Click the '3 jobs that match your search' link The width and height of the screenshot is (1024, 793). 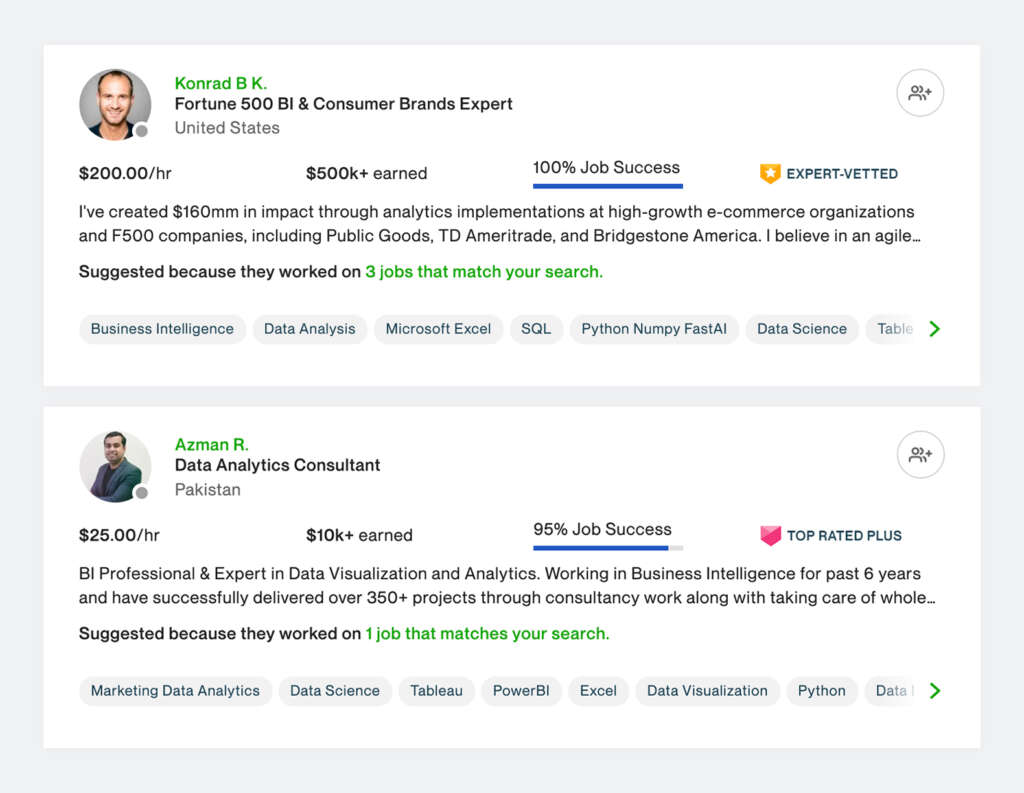tap(483, 271)
